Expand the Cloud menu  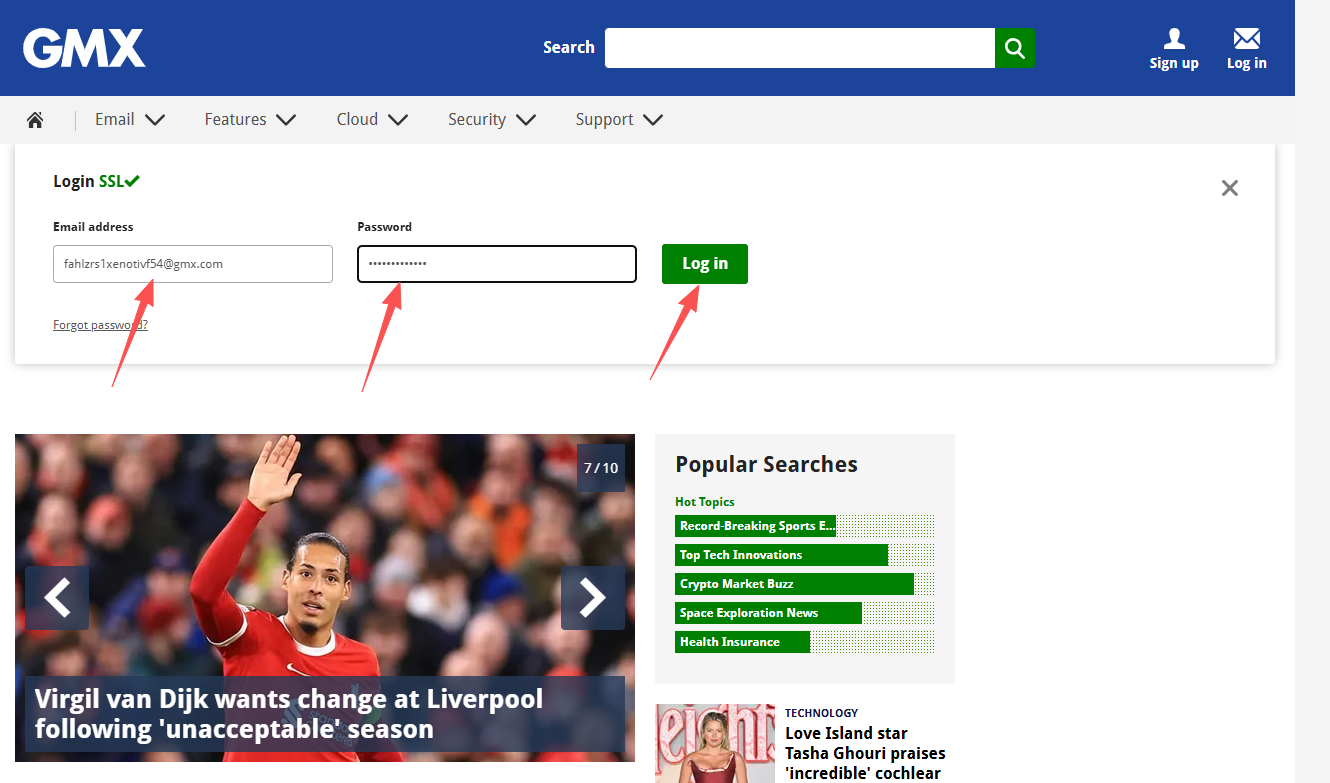click(x=372, y=120)
